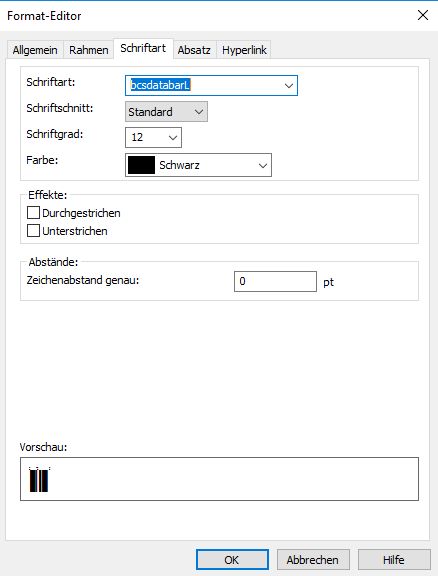
Task: Click the Zeichenabstand genau input field
Action: [x=275, y=281]
